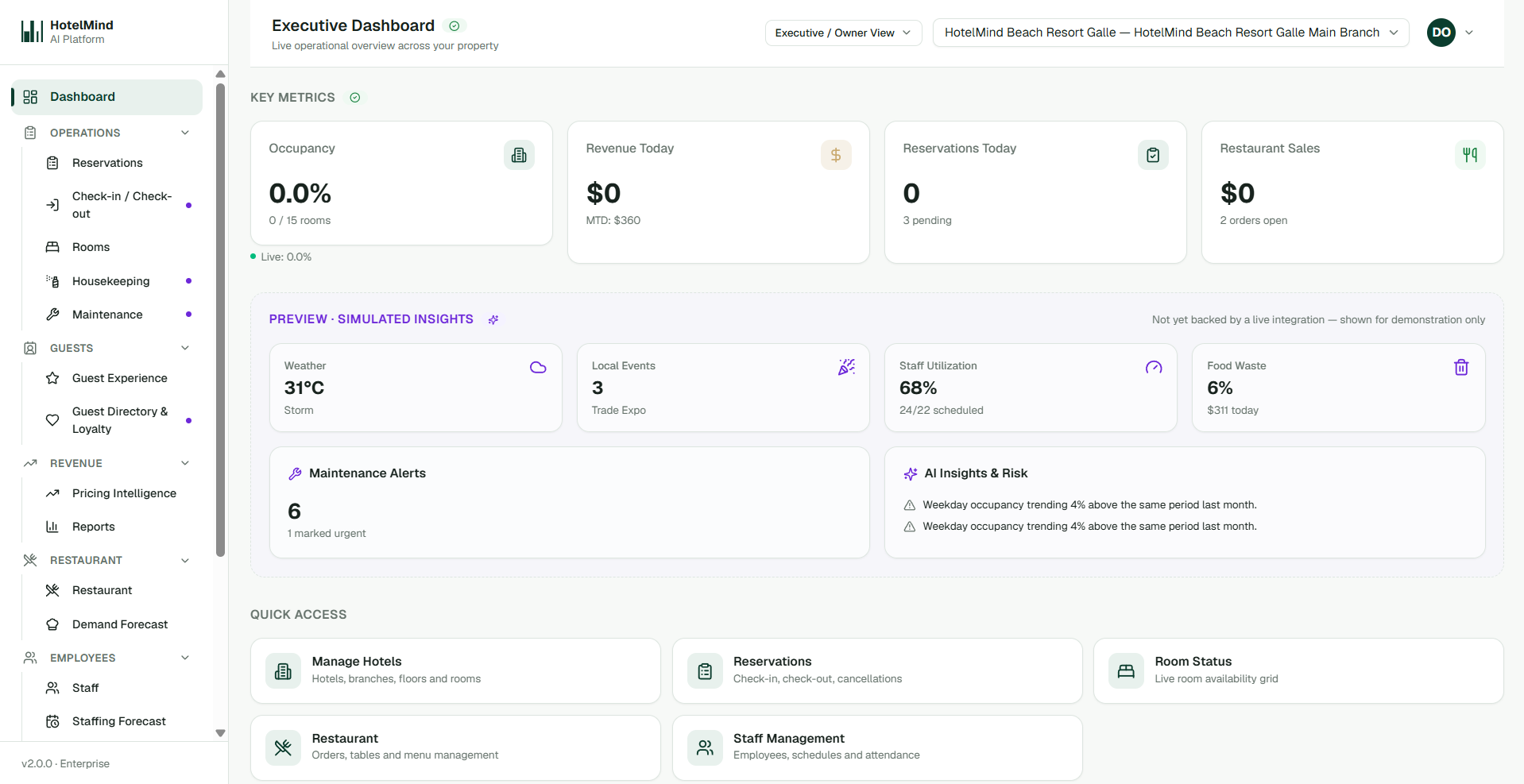Click the Maintenance wrench icon in sidebar
Viewport: 1524px width, 784px height.
52,315
